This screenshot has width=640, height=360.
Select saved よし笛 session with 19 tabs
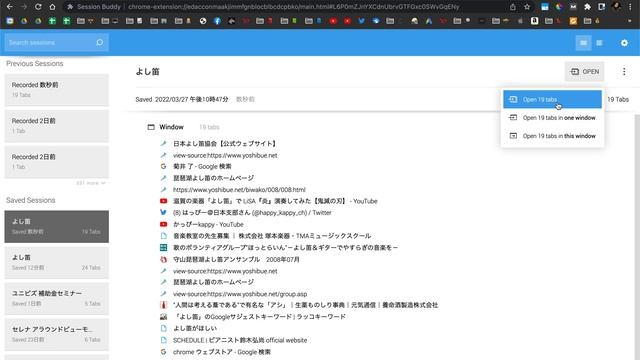point(57,227)
